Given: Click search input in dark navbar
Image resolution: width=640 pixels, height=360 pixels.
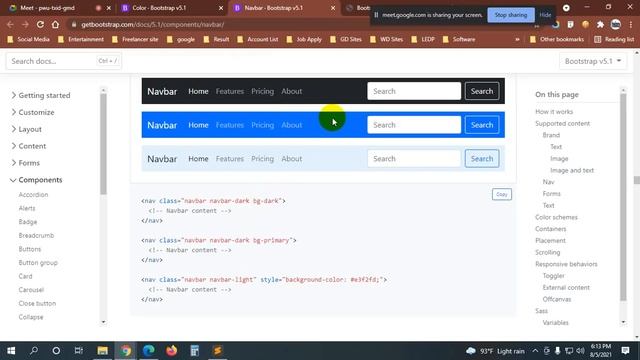Looking at the screenshot, I should [x=414, y=91].
